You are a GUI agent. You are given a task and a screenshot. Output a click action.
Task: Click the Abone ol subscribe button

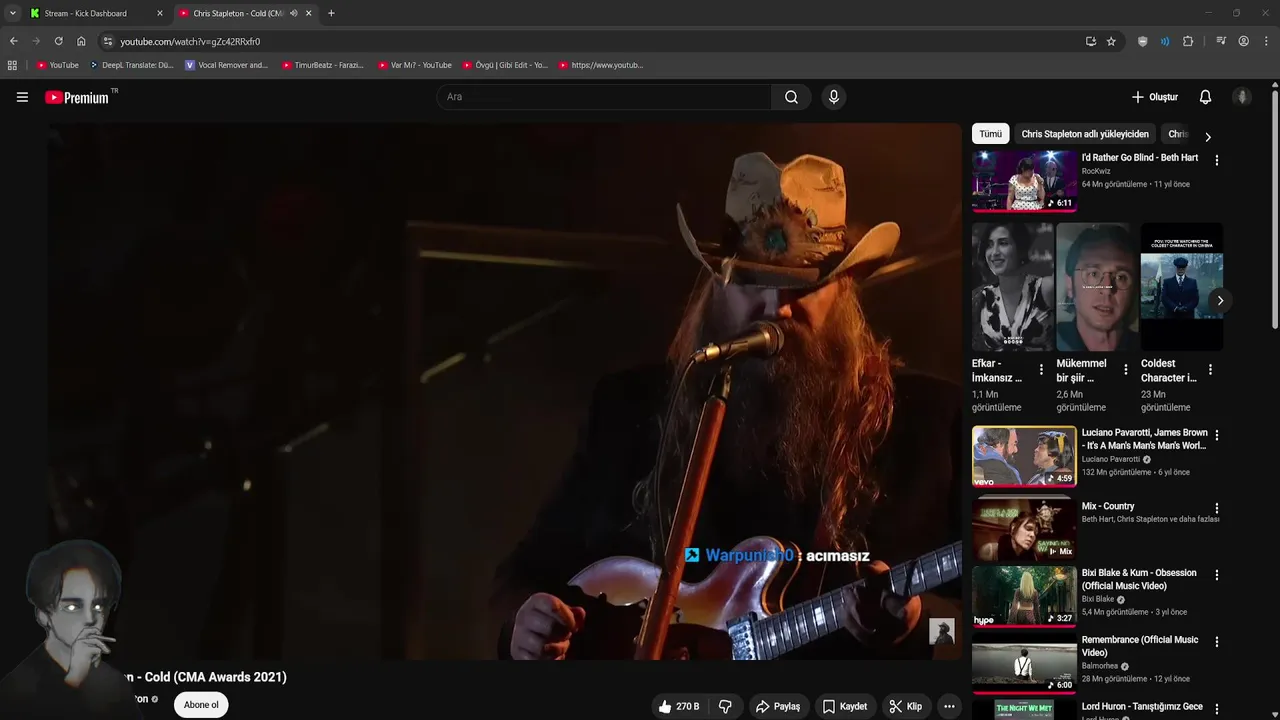click(201, 704)
